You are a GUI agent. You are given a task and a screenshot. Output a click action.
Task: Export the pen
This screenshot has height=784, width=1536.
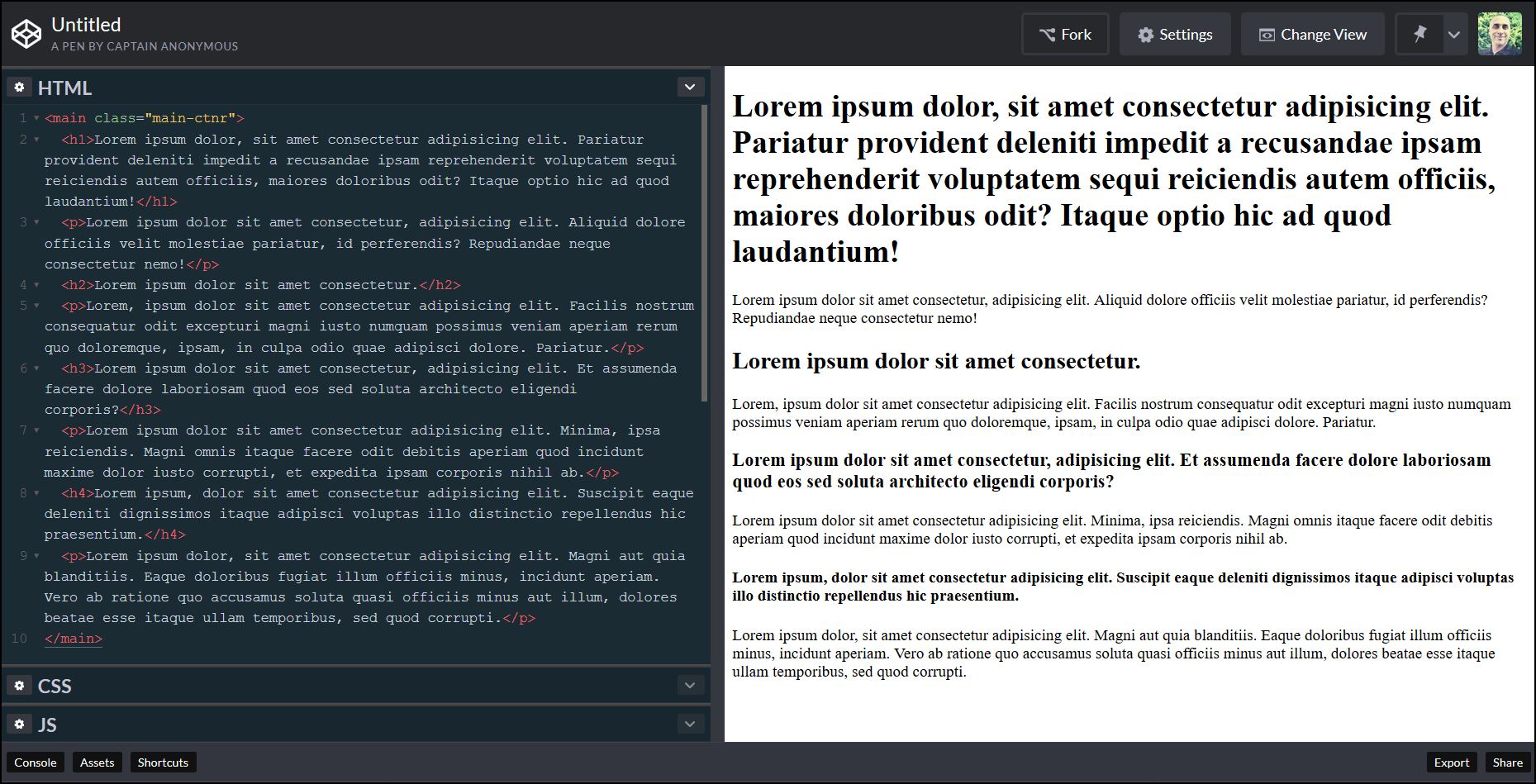[1452, 762]
